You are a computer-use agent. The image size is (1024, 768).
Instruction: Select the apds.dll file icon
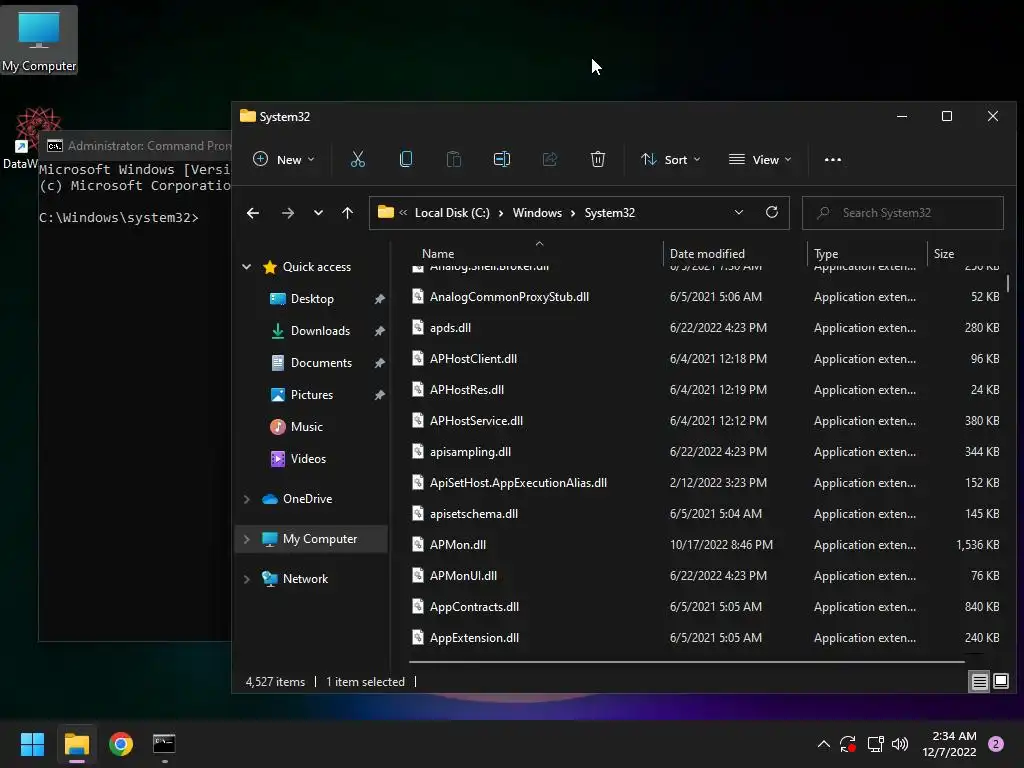[418, 327]
